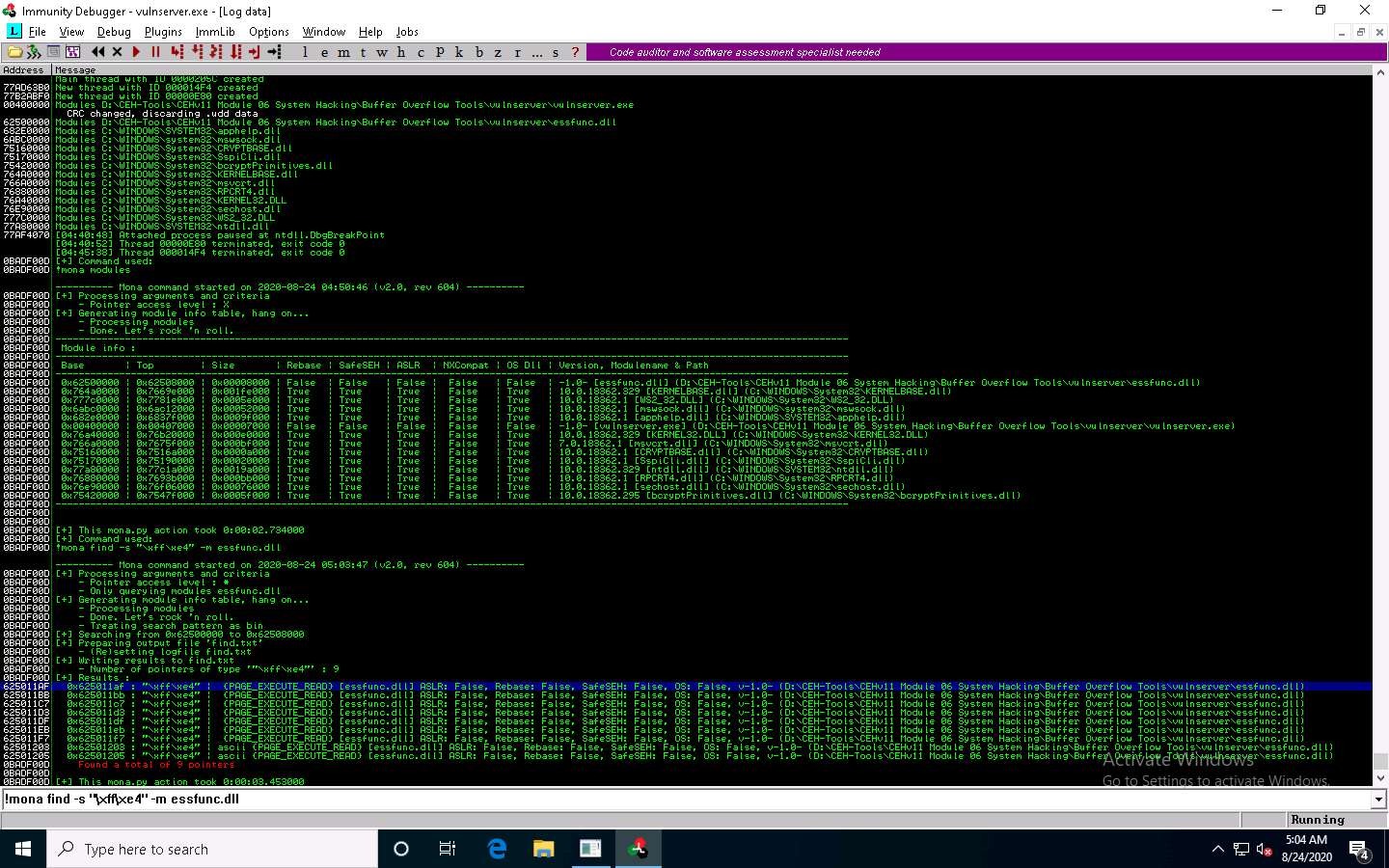Open Task View from taskbar
Screen dimensions: 1389x868
(448, 849)
